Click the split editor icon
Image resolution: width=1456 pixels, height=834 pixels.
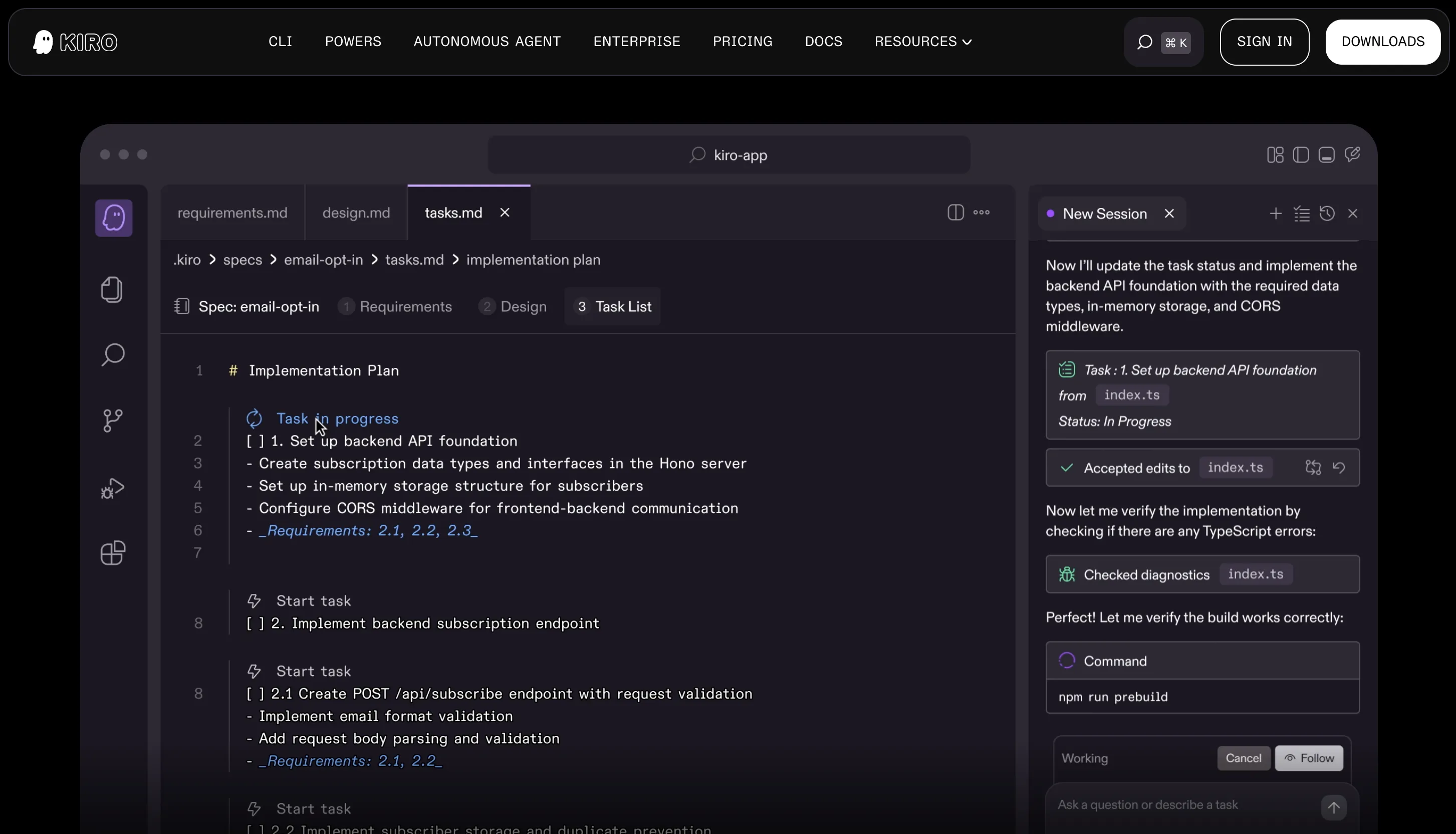[x=955, y=213]
